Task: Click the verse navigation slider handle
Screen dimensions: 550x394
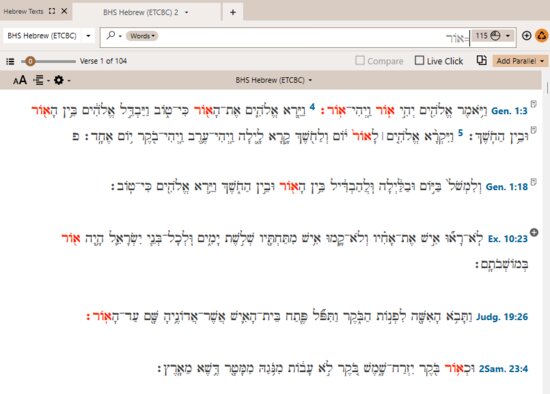Action: [x=30, y=61]
